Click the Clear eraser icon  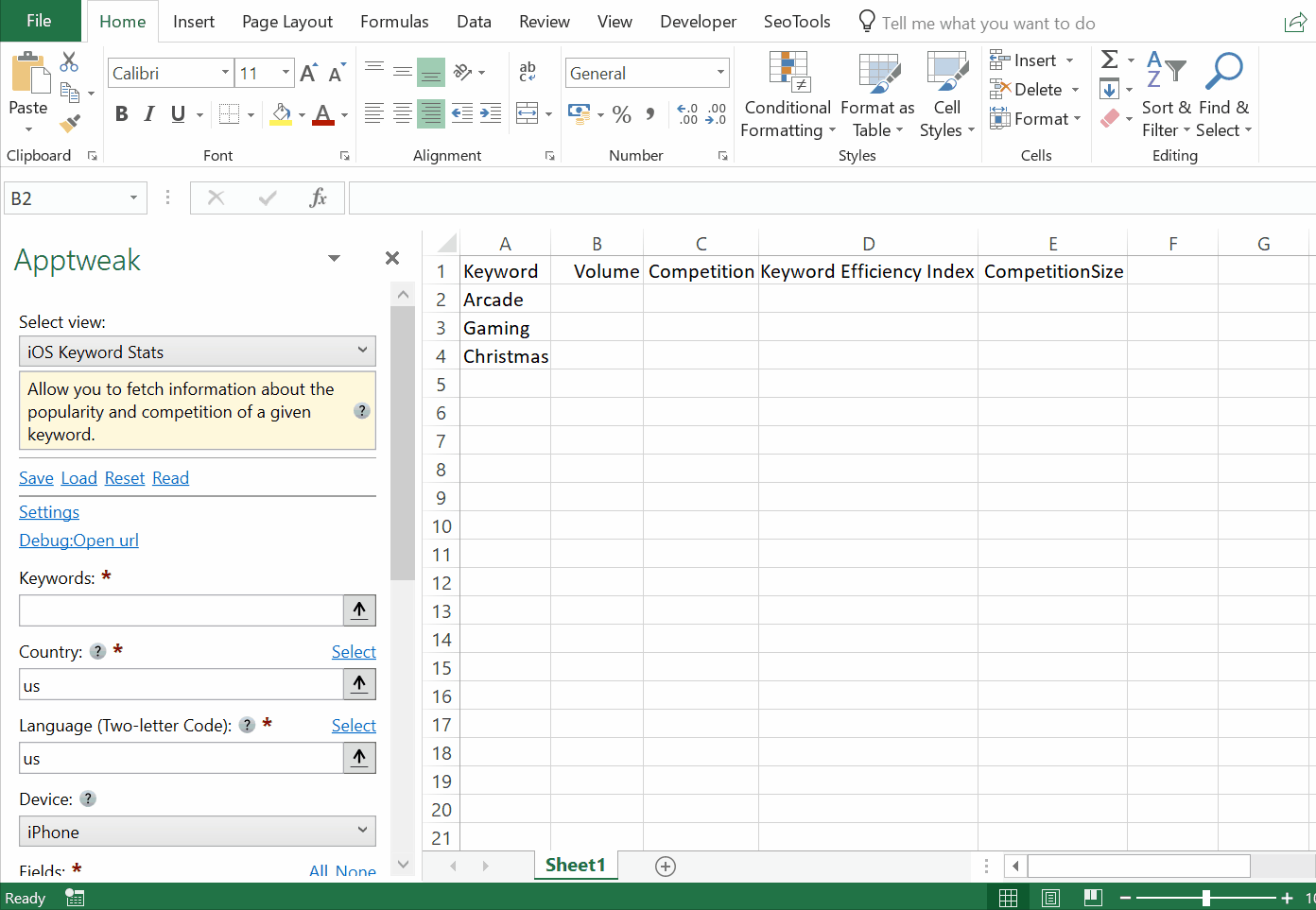(1110, 119)
